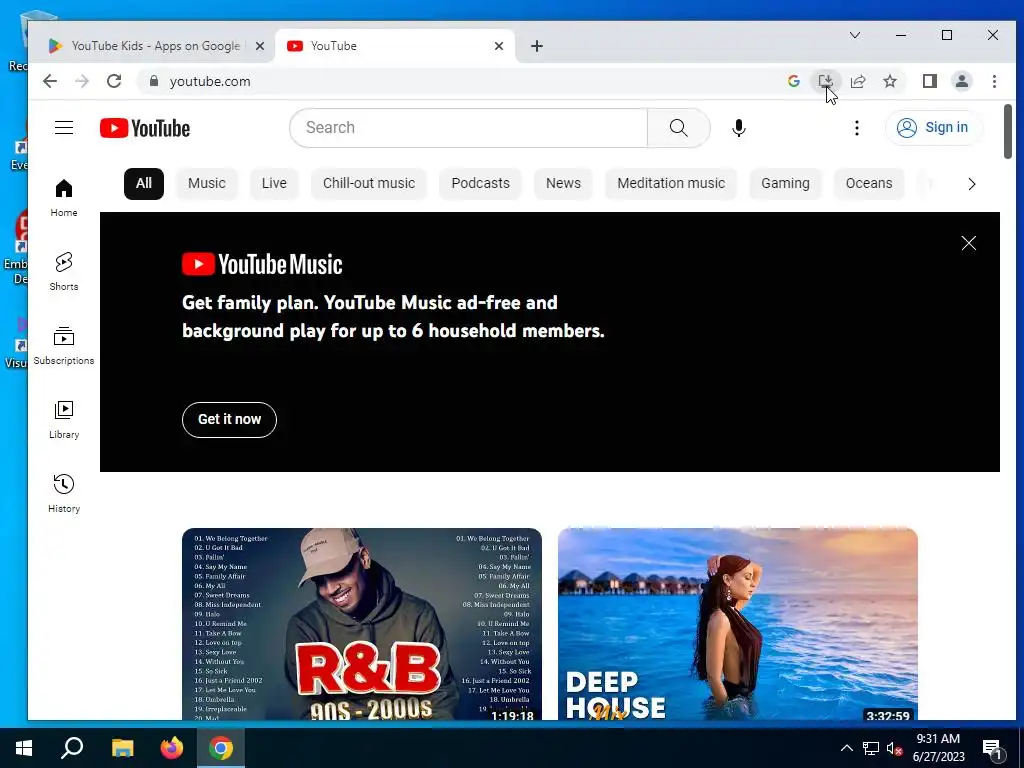Select the All filter chip
The width and height of the screenshot is (1024, 768).
click(144, 184)
